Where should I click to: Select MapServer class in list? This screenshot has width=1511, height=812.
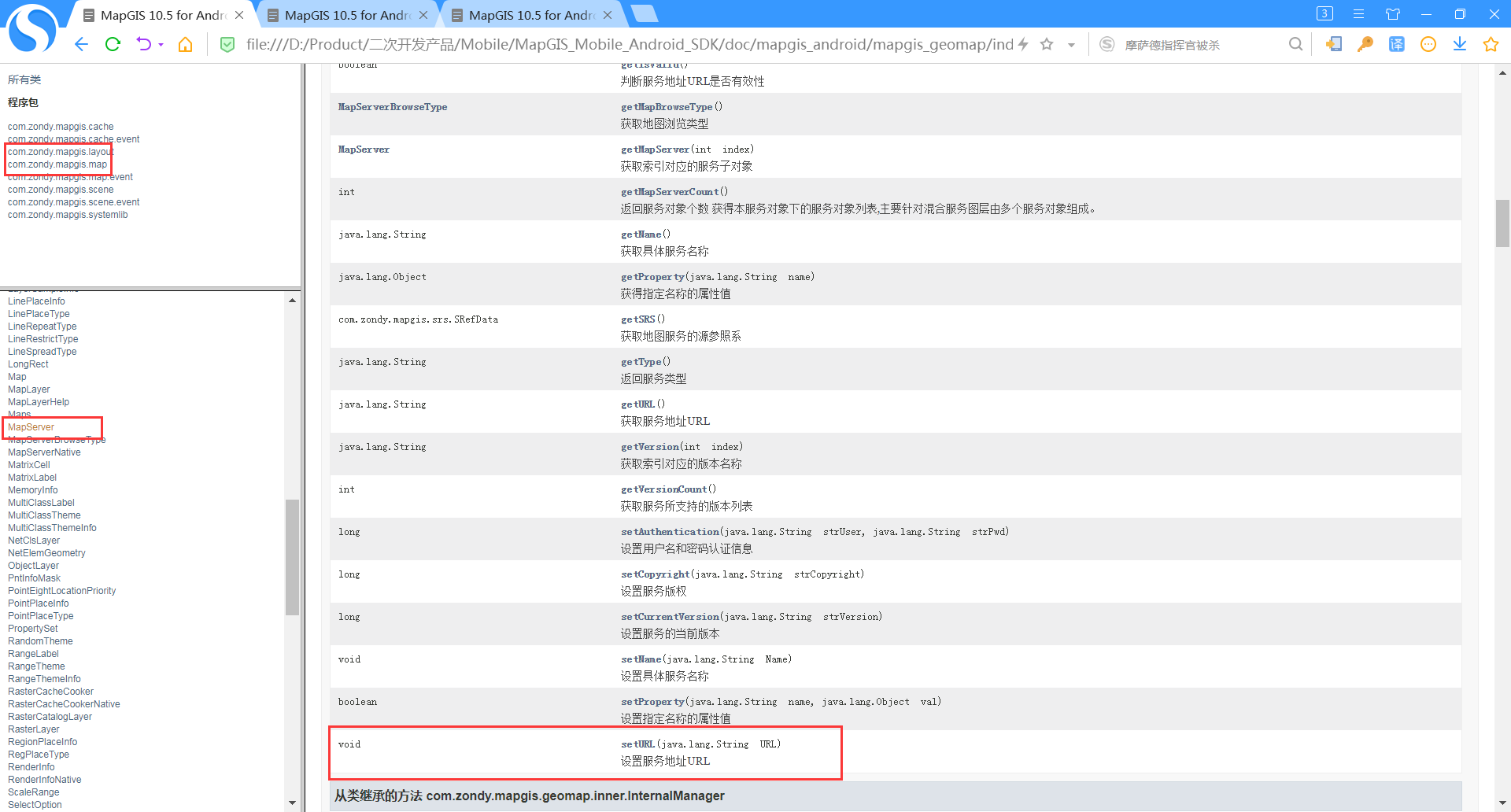pos(31,427)
